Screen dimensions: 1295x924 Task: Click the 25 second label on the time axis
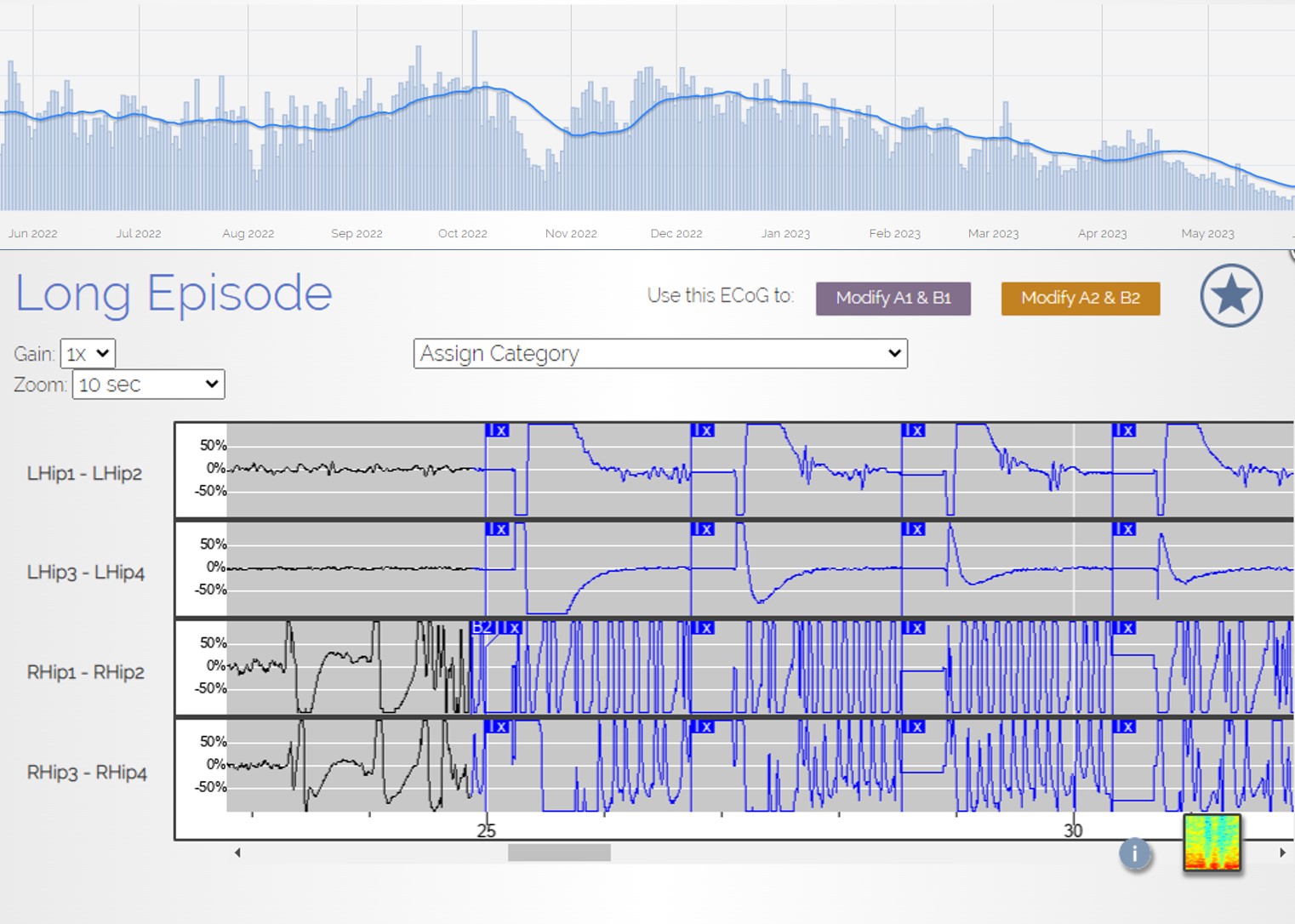[486, 830]
